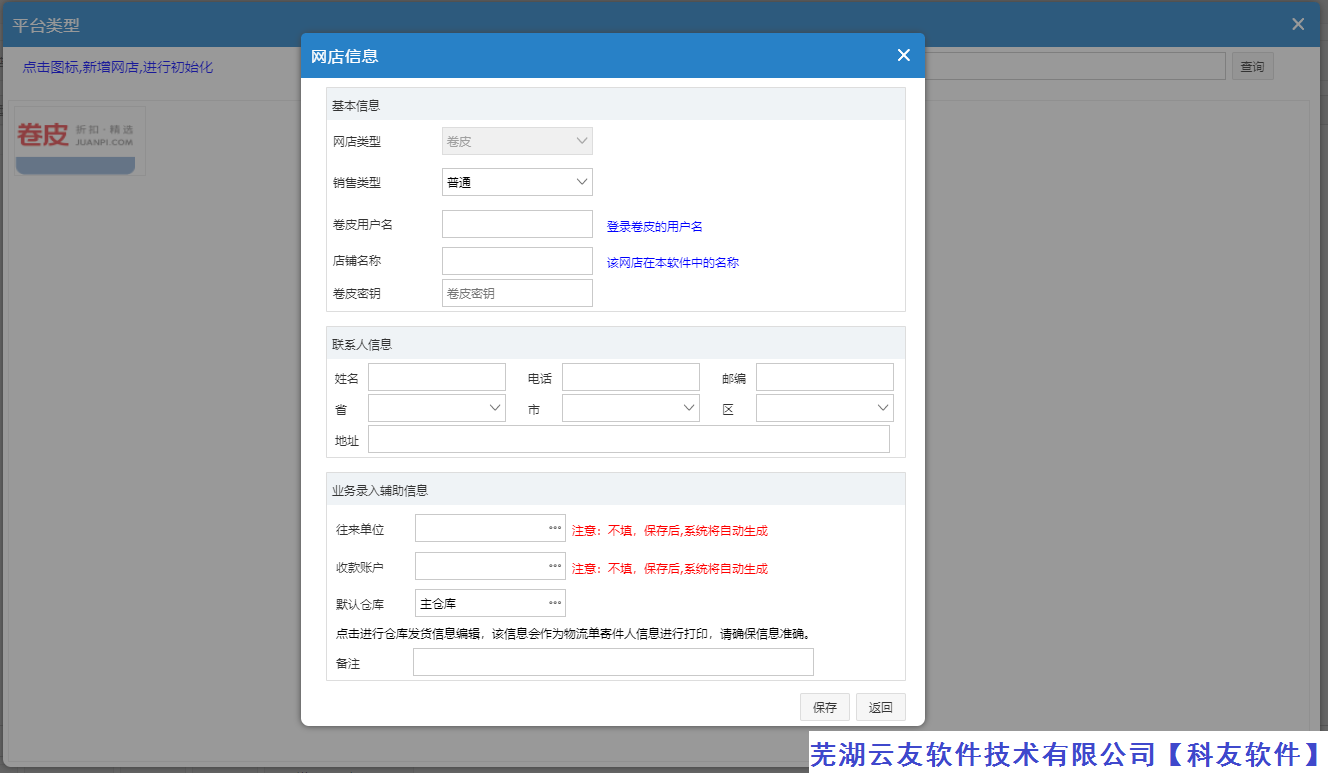Click the 查询 button in the 平台类型 window

tap(1252, 67)
